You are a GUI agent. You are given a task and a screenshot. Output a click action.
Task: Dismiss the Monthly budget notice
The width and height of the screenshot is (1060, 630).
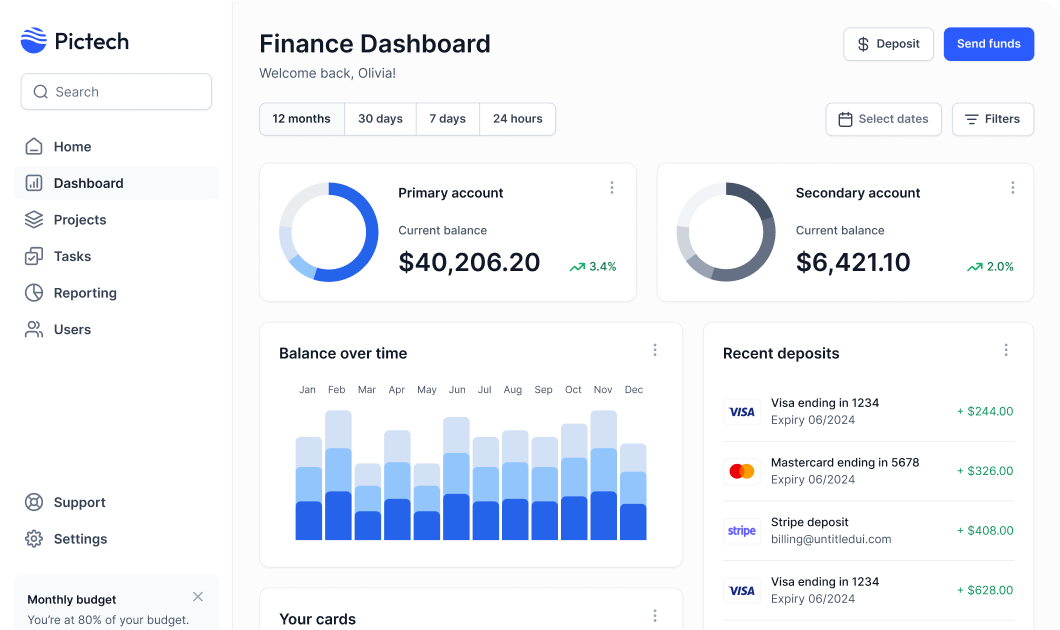click(x=198, y=597)
